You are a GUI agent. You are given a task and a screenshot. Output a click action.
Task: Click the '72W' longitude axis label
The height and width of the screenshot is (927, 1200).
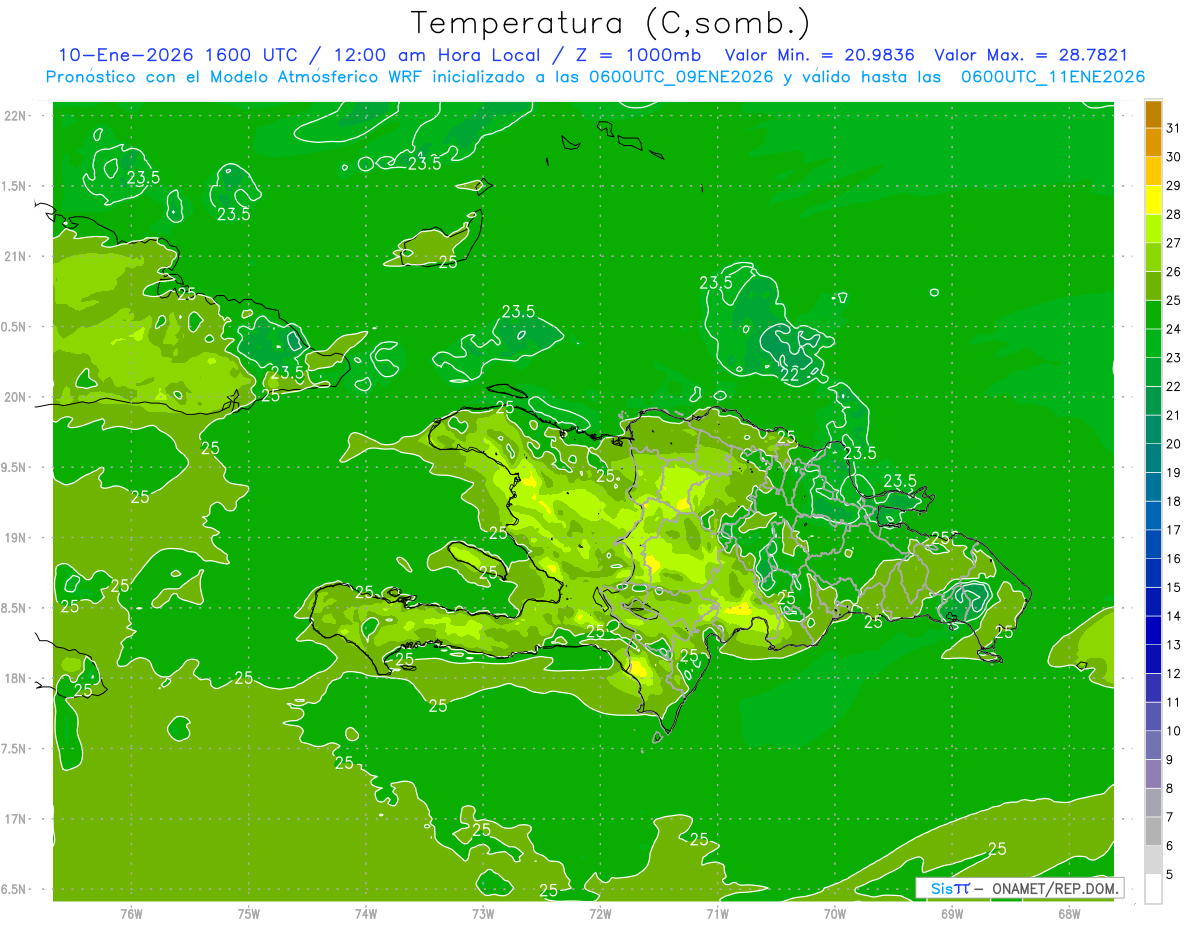tap(601, 914)
